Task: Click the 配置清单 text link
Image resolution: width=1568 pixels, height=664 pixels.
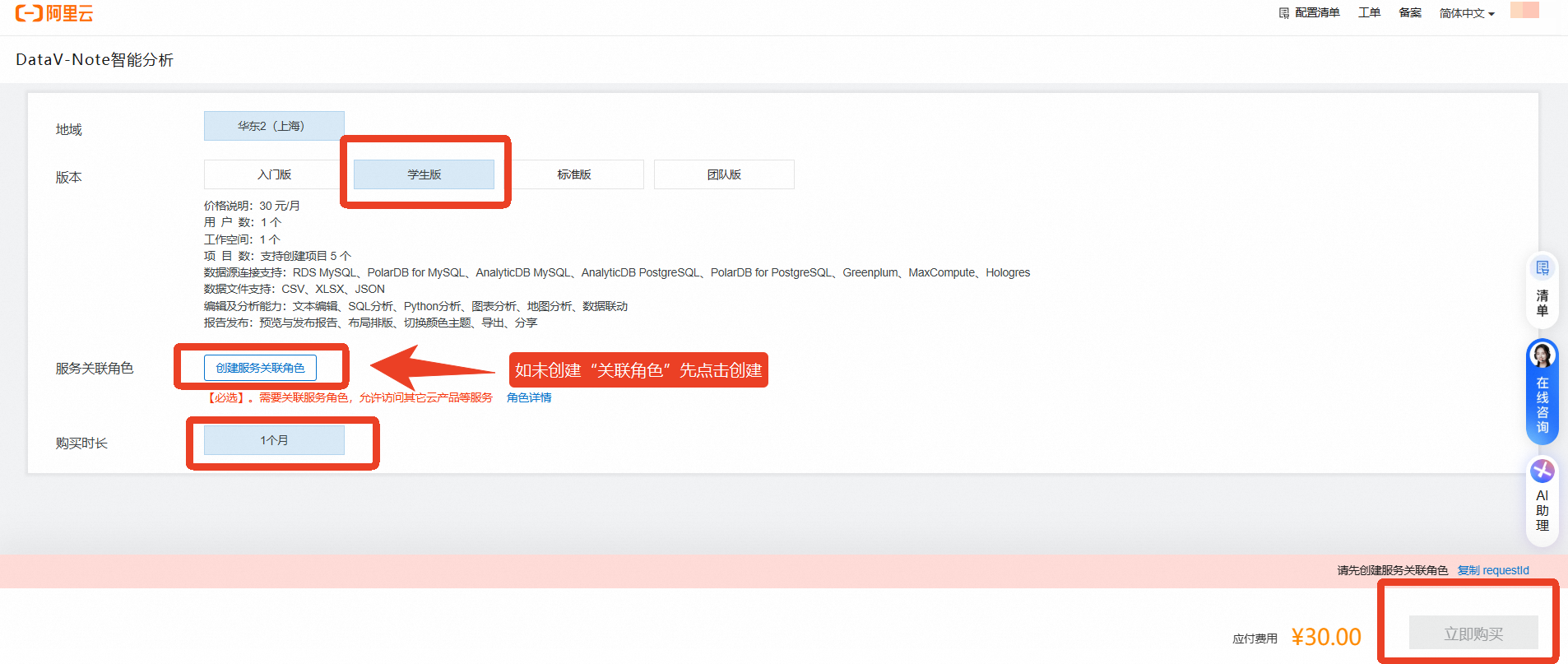Action: click(x=1317, y=12)
